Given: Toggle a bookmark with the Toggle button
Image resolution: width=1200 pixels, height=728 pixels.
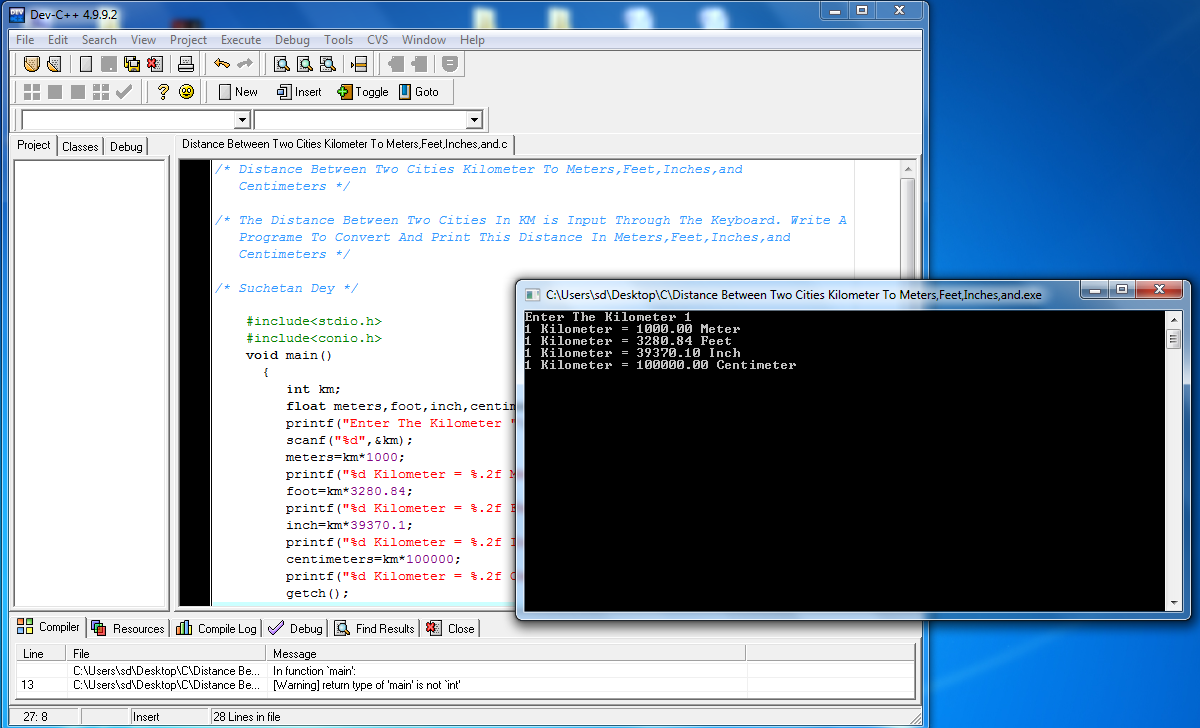Looking at the screenshot, I should pyautogui.click(x=362, y=91).
